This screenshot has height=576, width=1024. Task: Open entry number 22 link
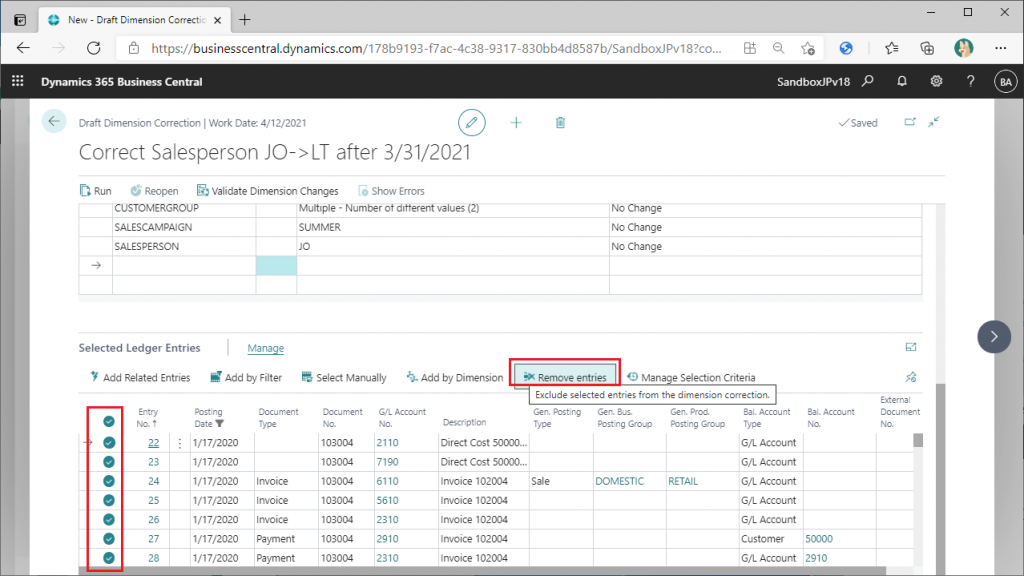153,442
